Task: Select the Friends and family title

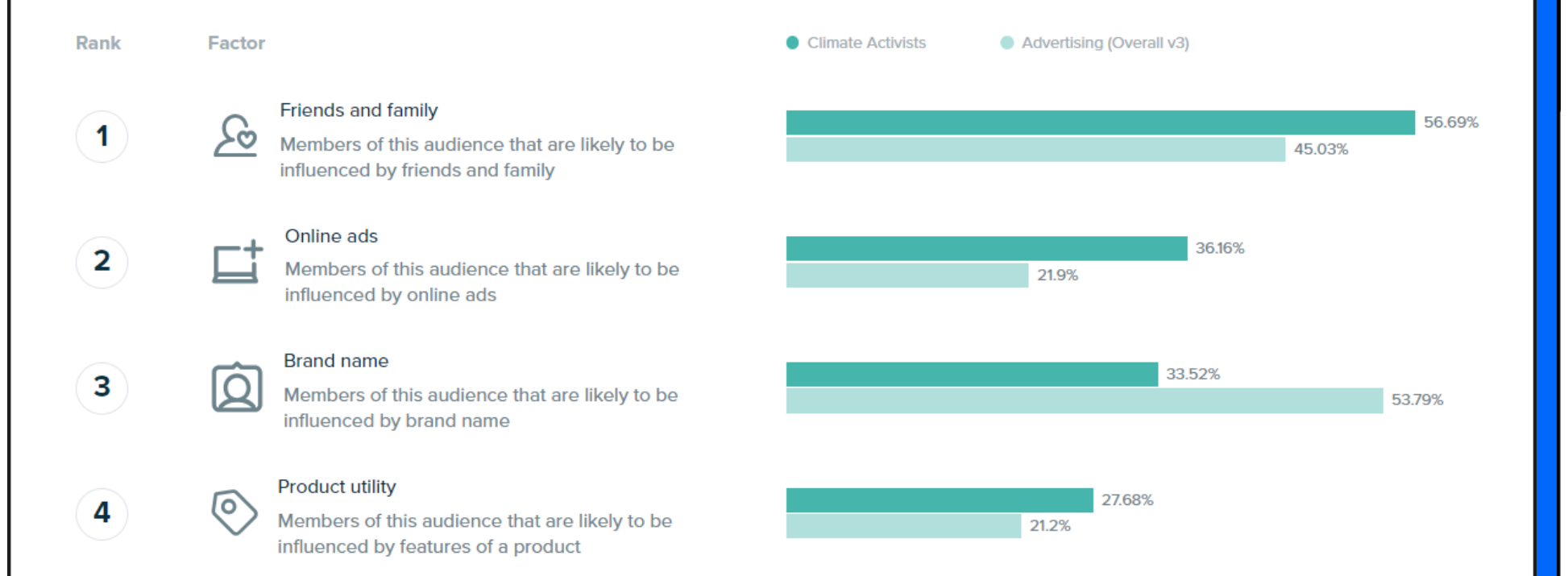Action: coord(359,110)
